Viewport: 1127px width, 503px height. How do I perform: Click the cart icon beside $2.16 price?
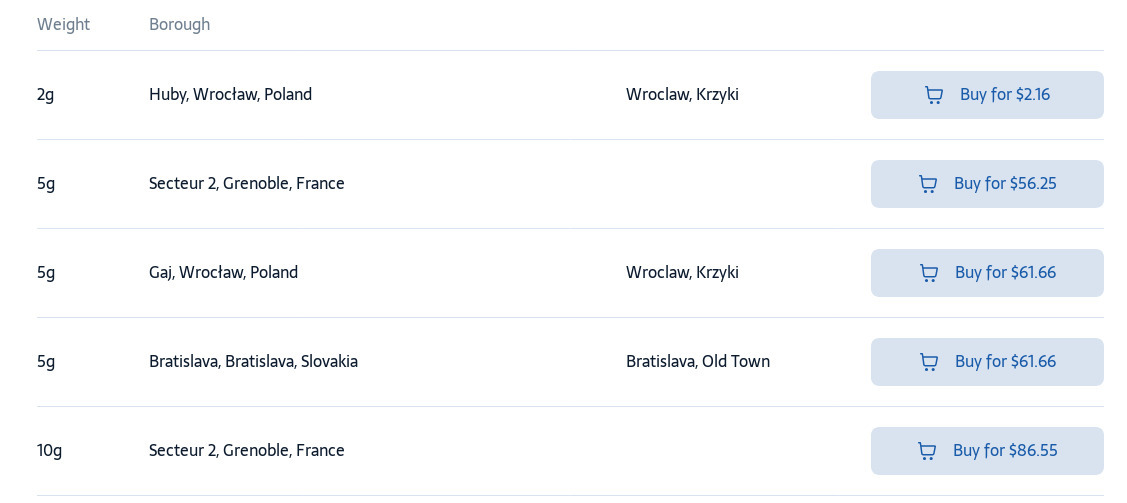click(x=934, y=95)
